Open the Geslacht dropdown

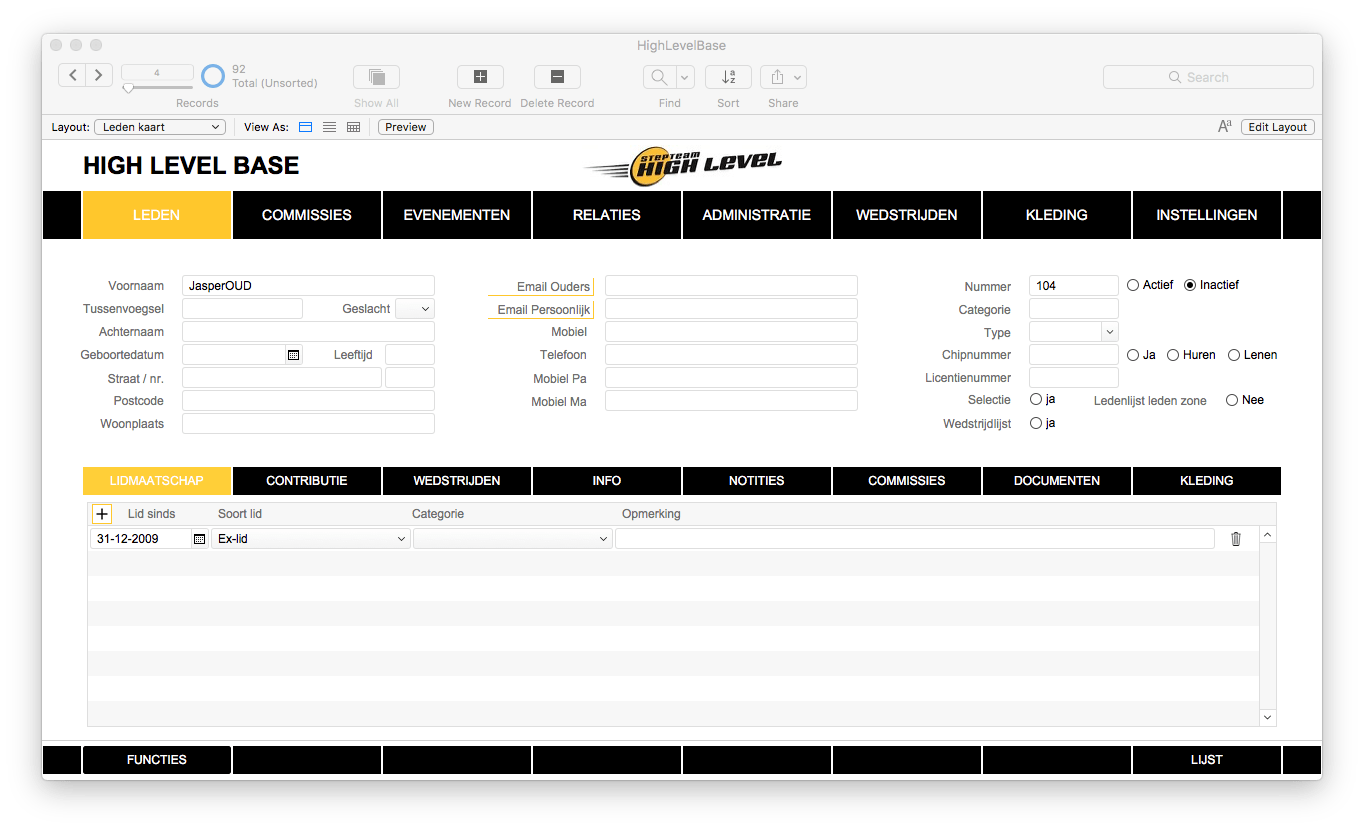(415, 309)
